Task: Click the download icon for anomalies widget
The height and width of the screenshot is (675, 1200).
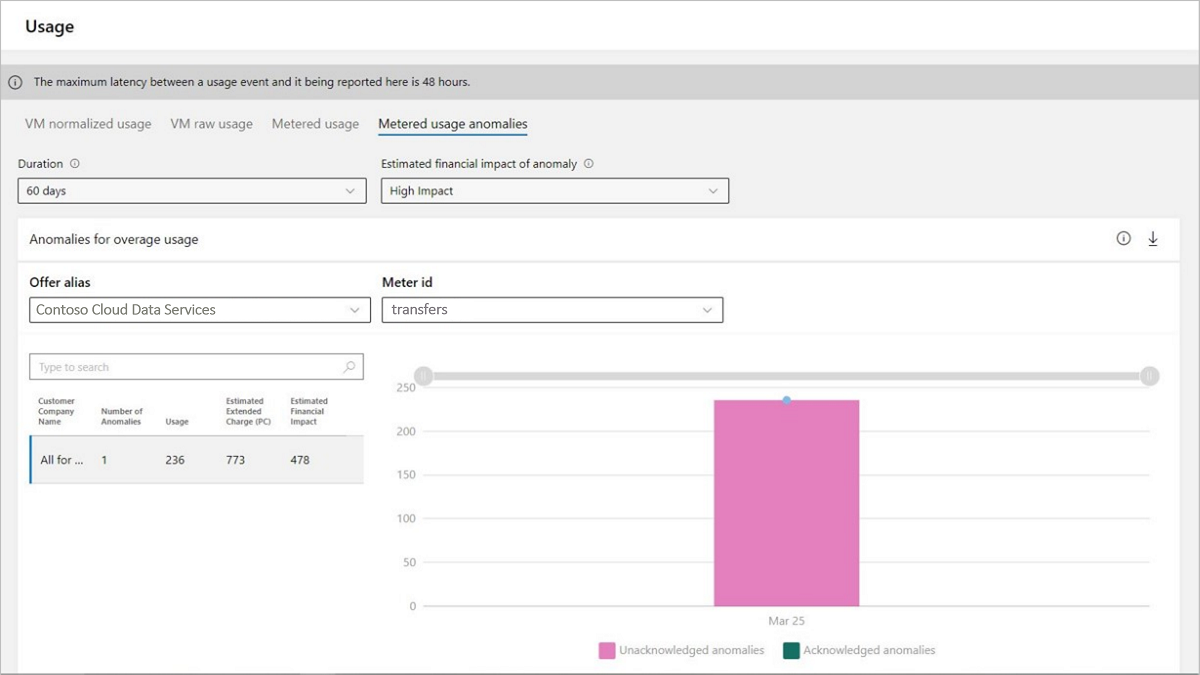Action: (1153, 239)
